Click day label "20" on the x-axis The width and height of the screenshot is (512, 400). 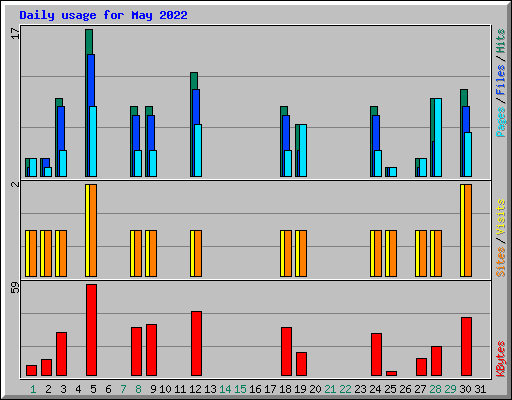click(315, 389)
